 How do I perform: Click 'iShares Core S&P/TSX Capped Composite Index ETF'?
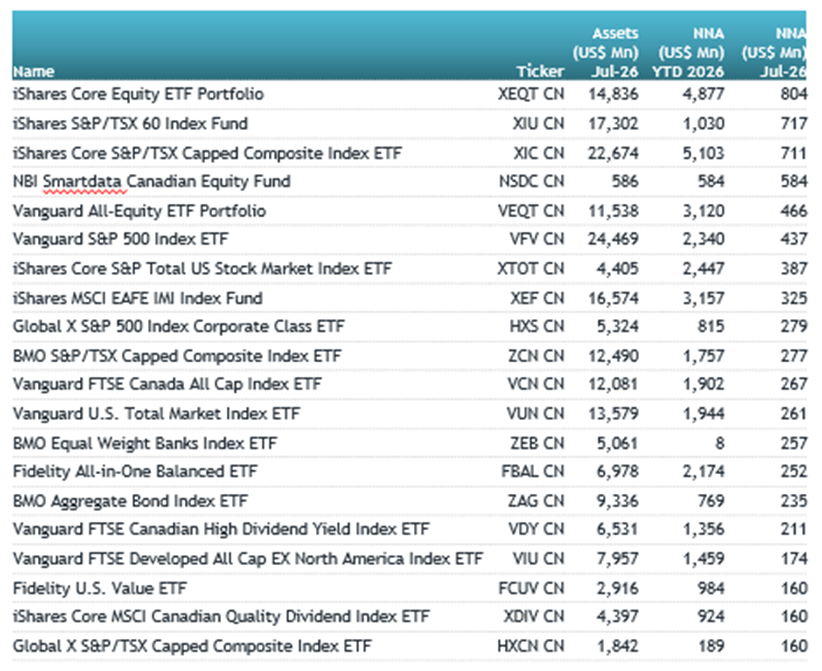pyautogui.click(x=207, y=153)
